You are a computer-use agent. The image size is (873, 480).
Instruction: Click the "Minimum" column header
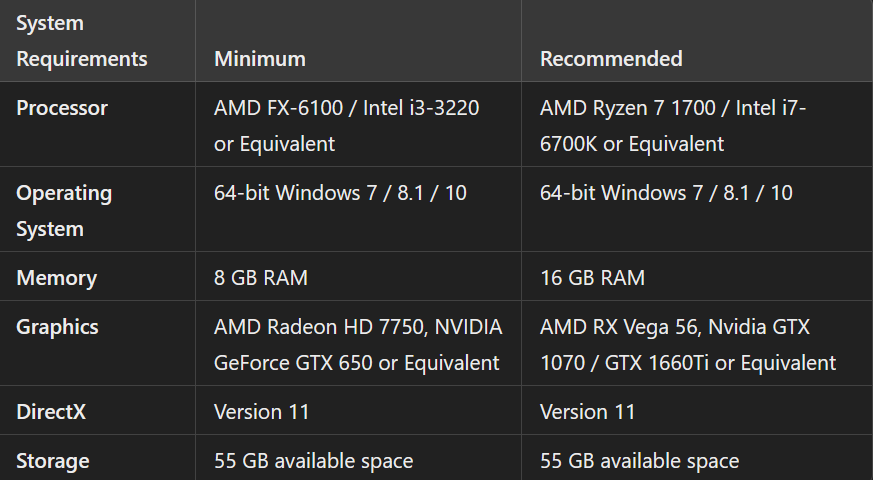tap(260, 59)
